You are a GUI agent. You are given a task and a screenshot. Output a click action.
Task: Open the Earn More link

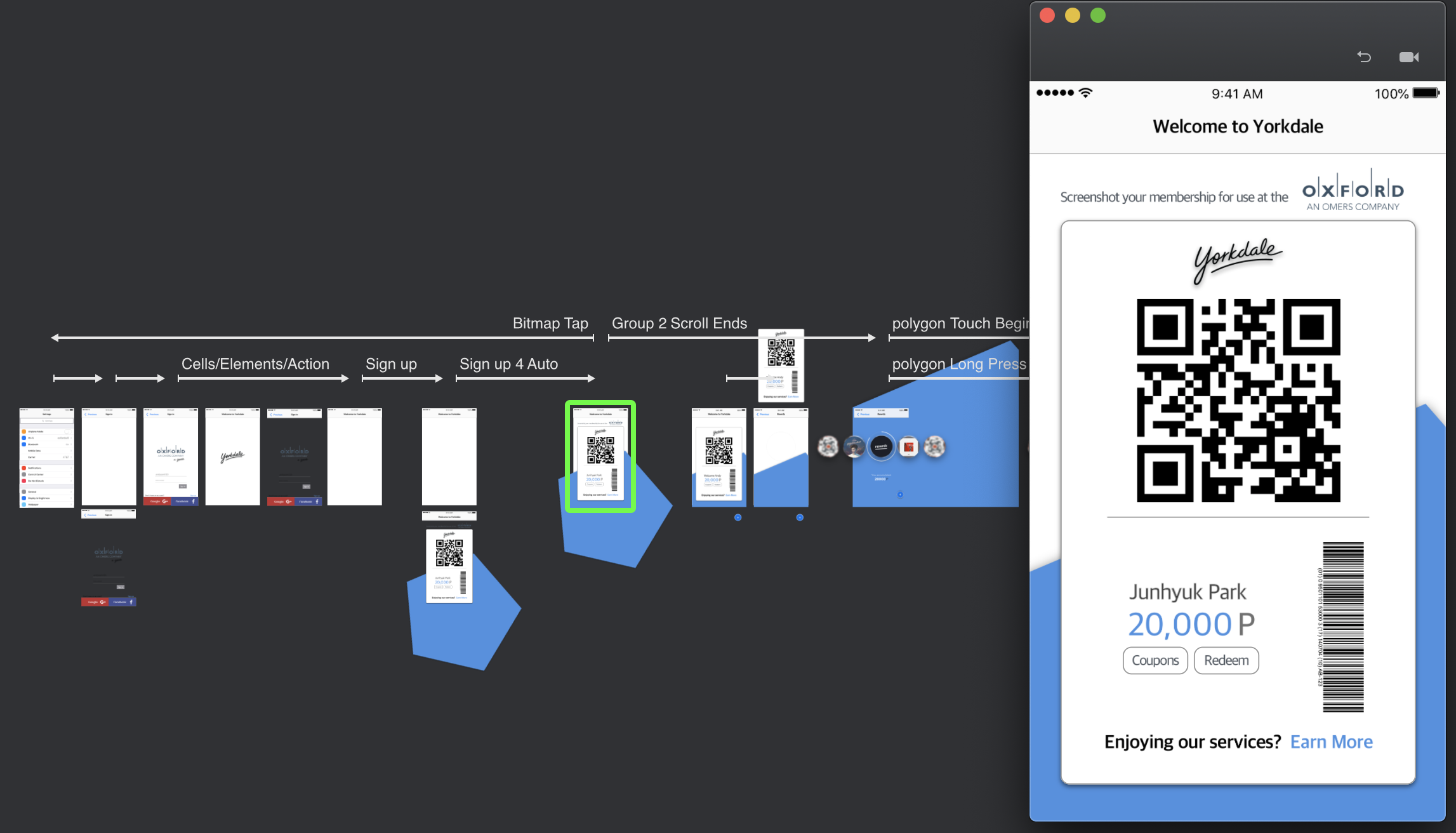click(1332, 742)
